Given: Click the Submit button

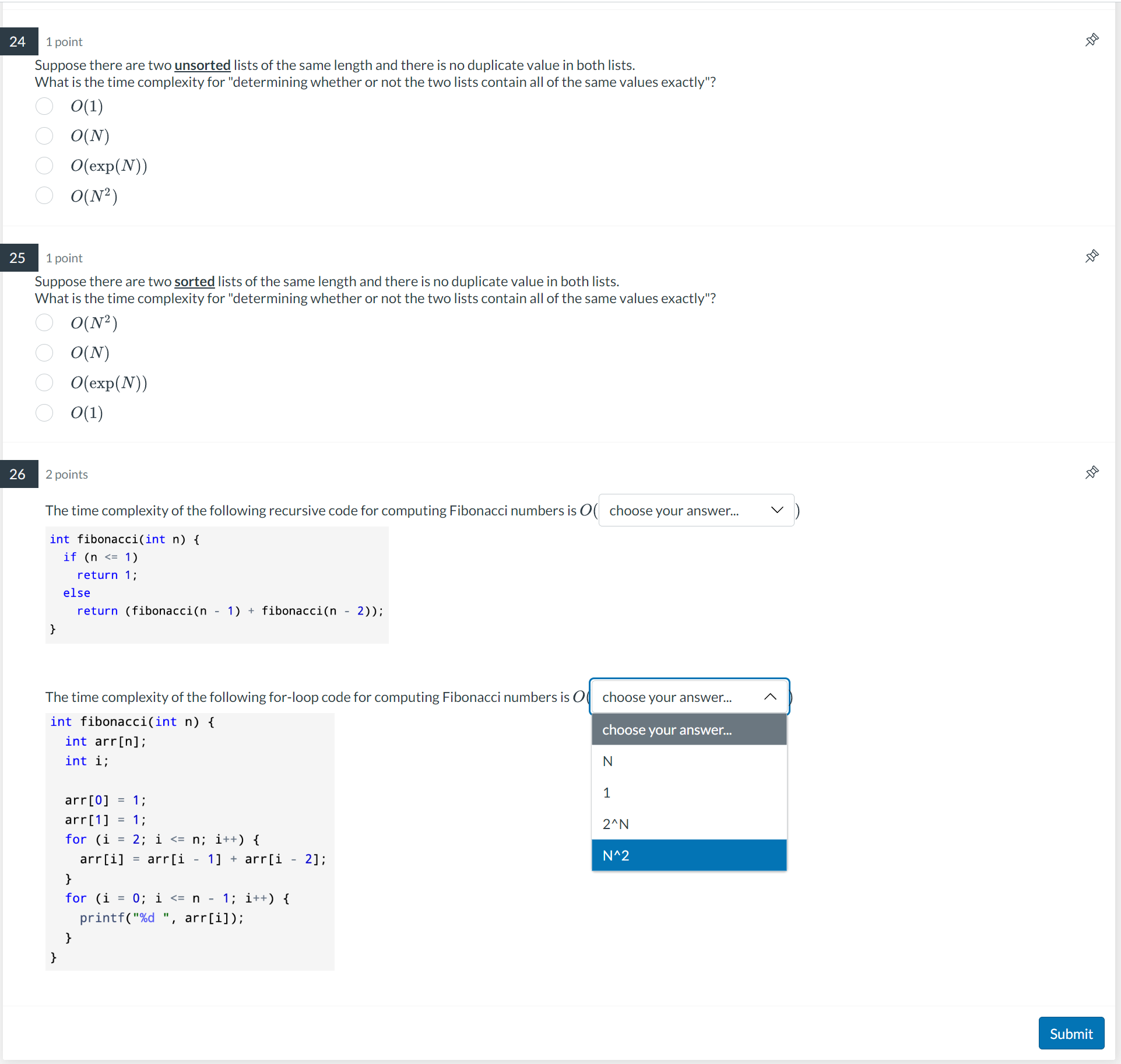Looking at the screenshot, I should coord(1071,1034).
